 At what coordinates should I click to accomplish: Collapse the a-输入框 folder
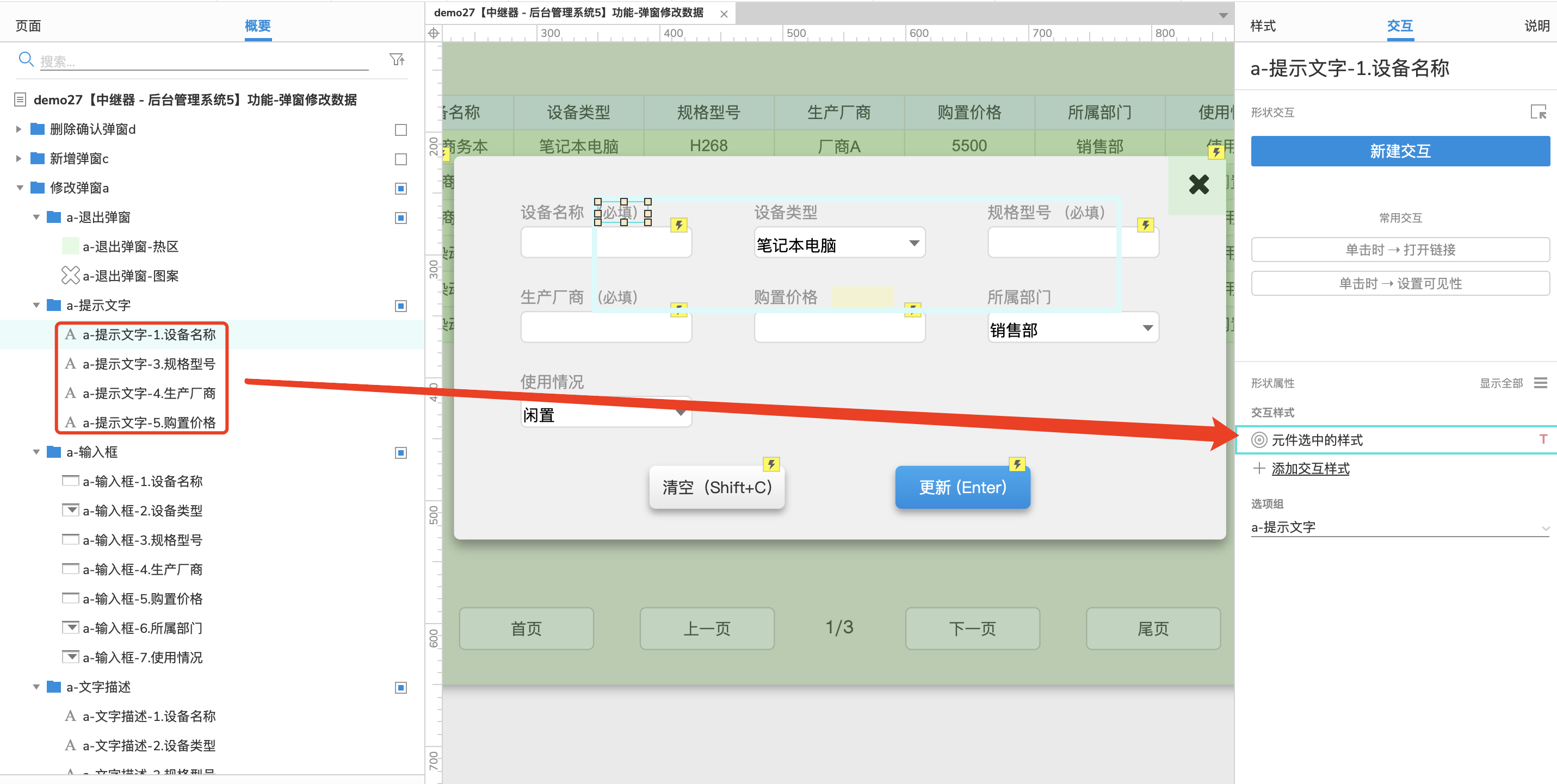point(36,452)
